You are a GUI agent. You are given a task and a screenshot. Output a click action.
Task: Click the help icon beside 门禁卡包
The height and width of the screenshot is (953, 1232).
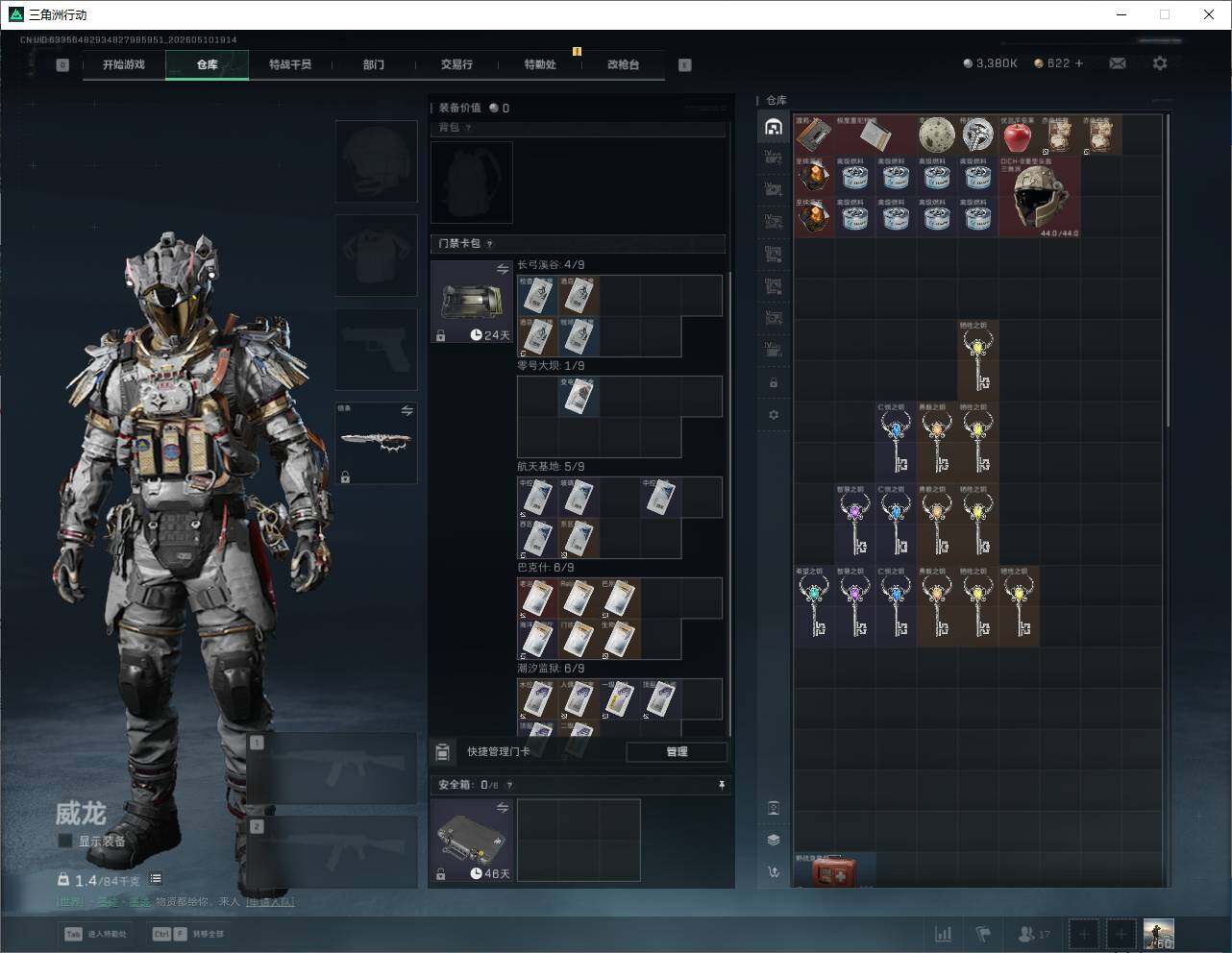(490, 244)
